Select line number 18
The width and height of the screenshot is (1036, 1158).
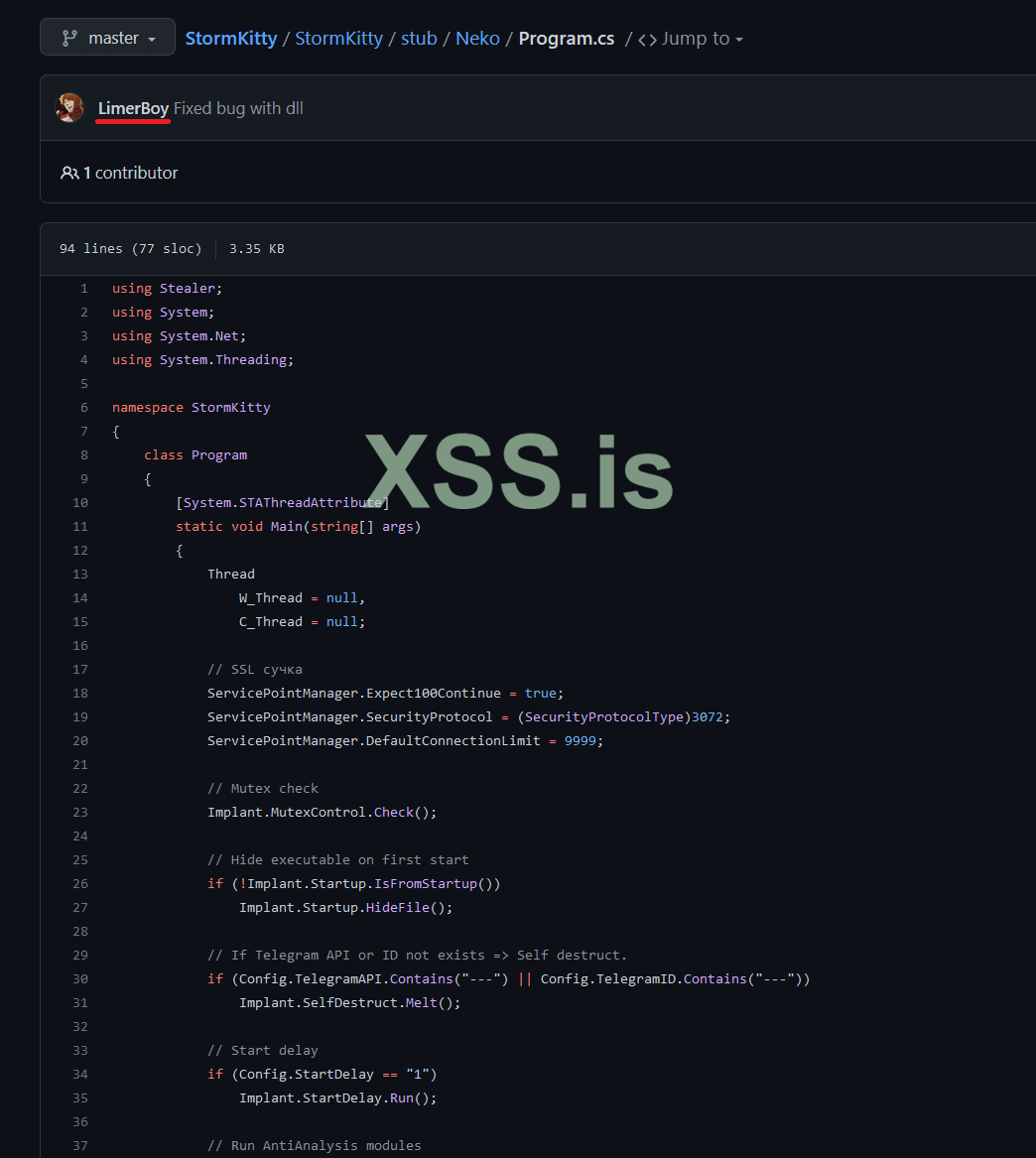point(80,694)
